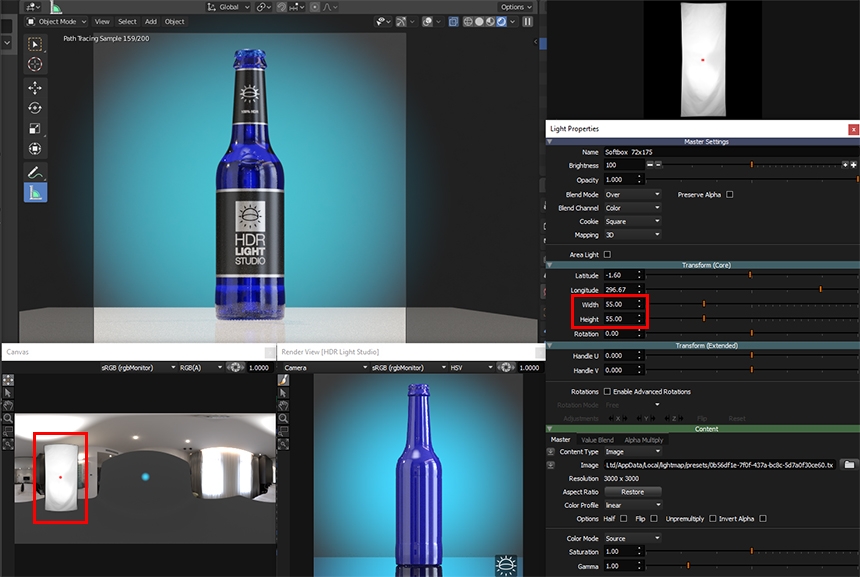
Task: Choose the Rotate tool in toolbar
Action: pyautogui.click(x=35, y=108)
